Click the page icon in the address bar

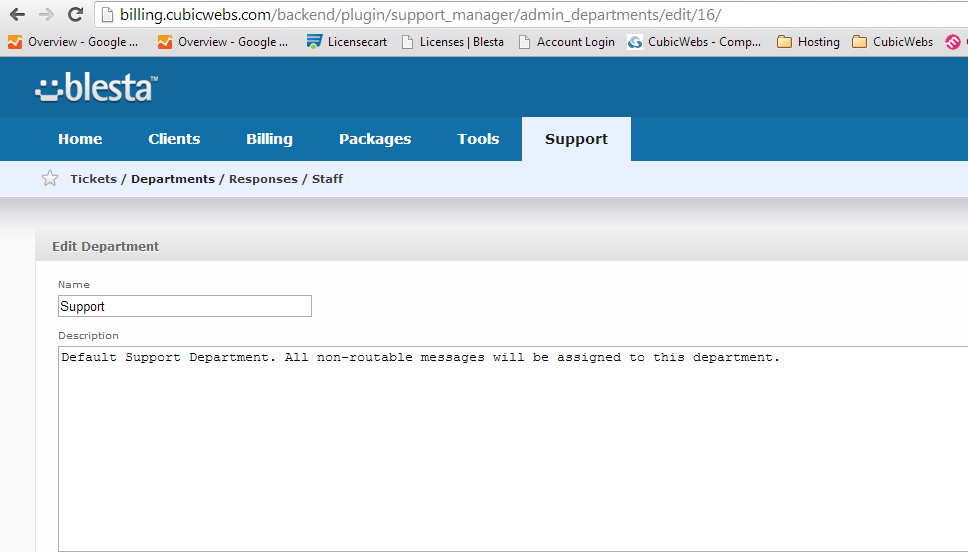107,15
